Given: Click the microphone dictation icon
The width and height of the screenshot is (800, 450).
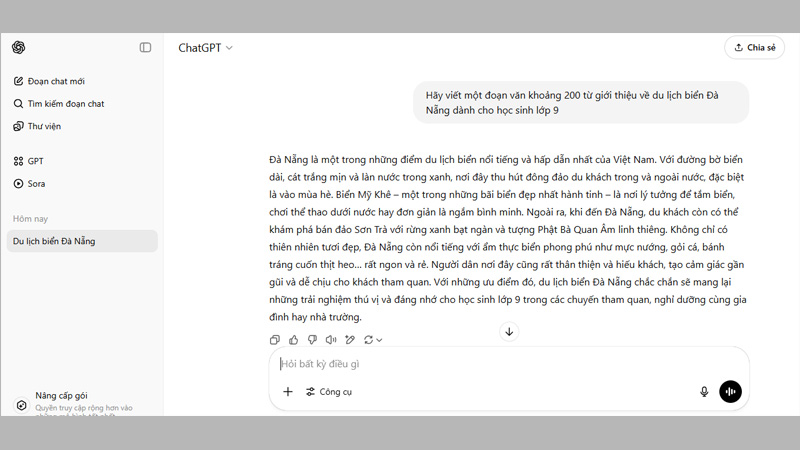Looking at the screenshot, I should (704, 392).
